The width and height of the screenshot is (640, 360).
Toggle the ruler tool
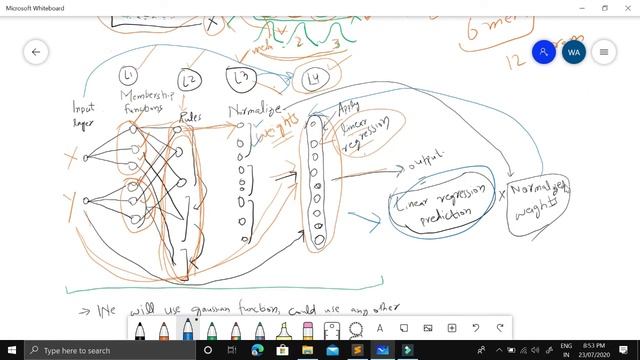point(332,330)
